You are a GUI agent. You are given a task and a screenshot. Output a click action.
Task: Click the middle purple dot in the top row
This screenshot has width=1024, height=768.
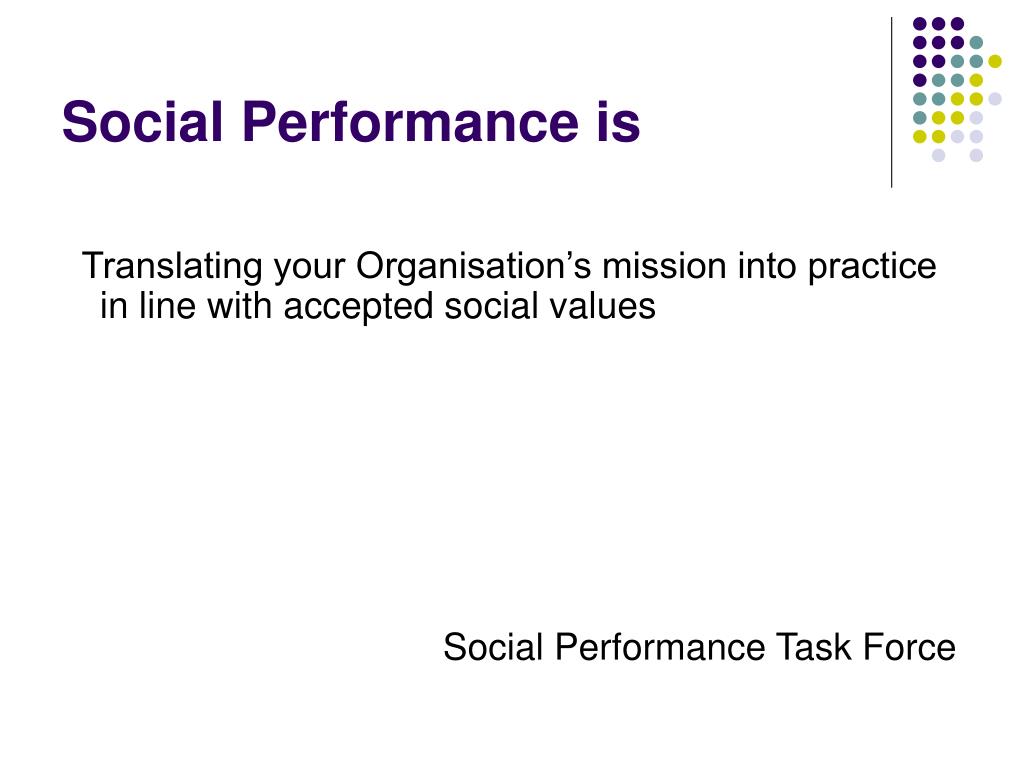[938, 24]
